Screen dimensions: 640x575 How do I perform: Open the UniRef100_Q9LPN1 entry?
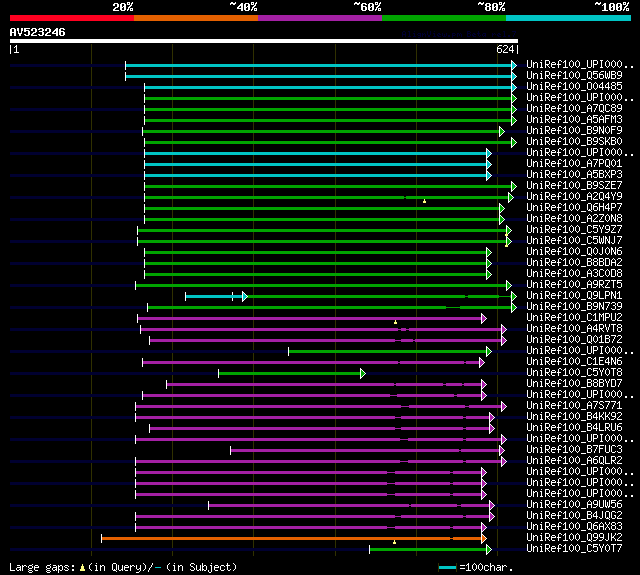click(x=574, y=296)
